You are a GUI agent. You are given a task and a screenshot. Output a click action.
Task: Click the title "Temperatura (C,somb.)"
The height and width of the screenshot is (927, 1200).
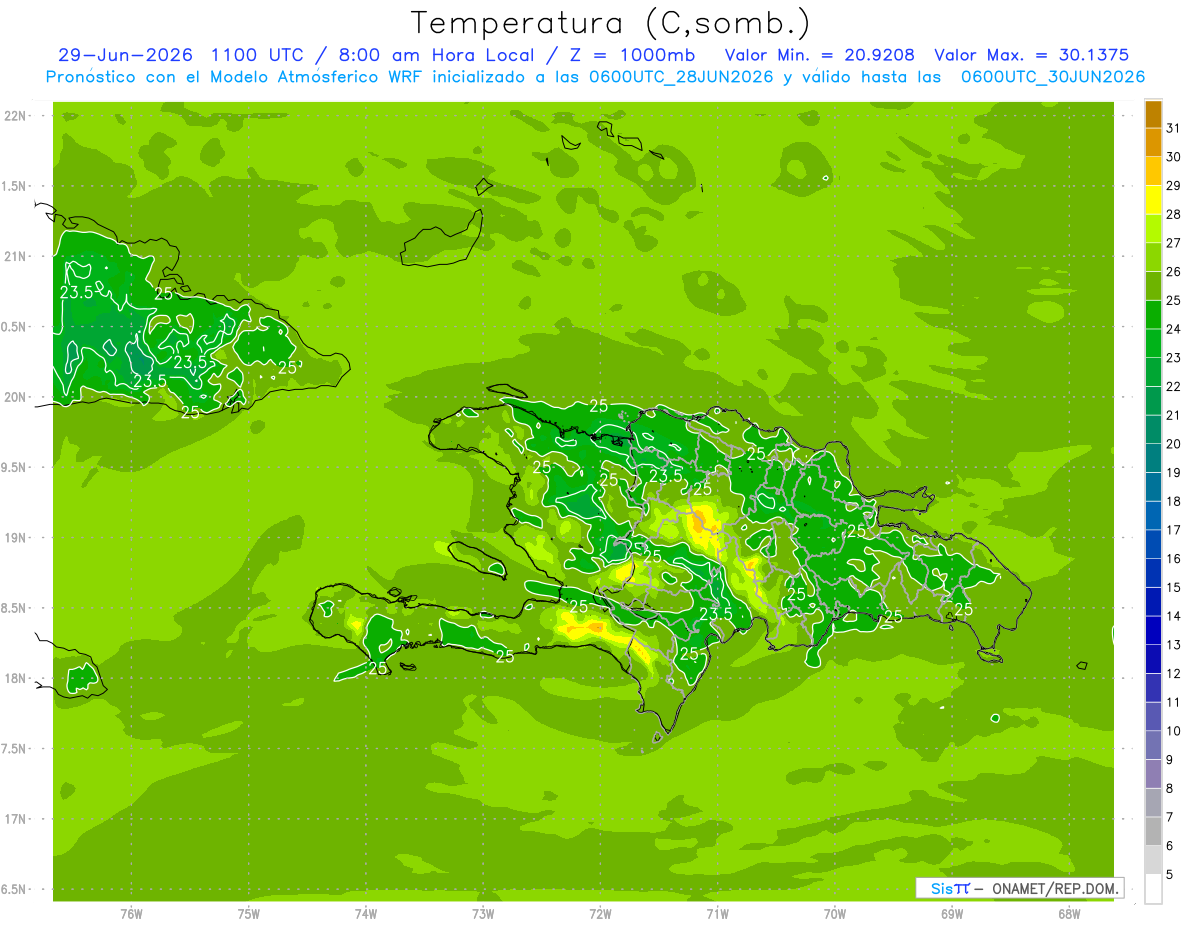point(610,23)
